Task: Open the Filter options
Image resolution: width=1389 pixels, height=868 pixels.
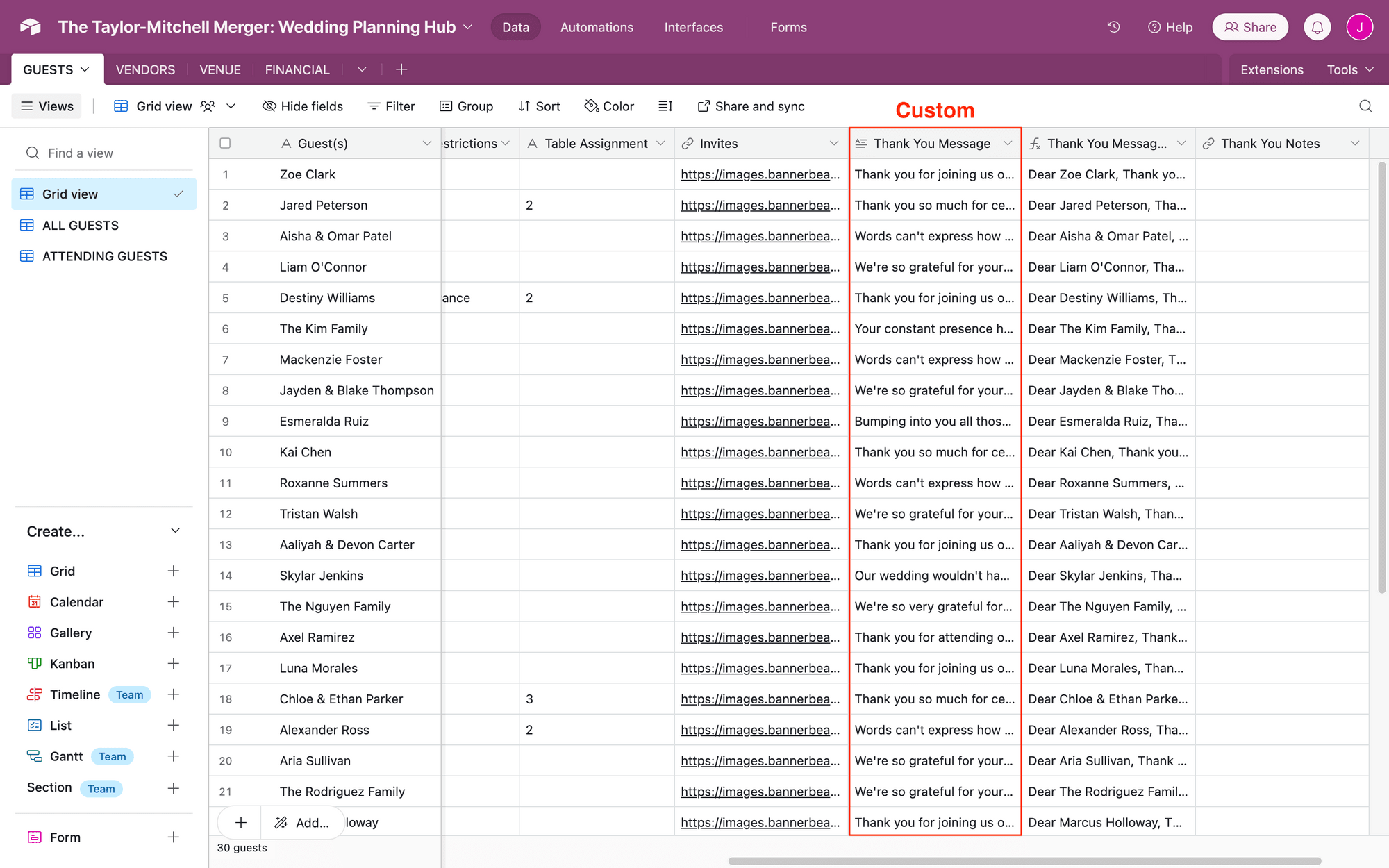Action: [x=391, y=106]
